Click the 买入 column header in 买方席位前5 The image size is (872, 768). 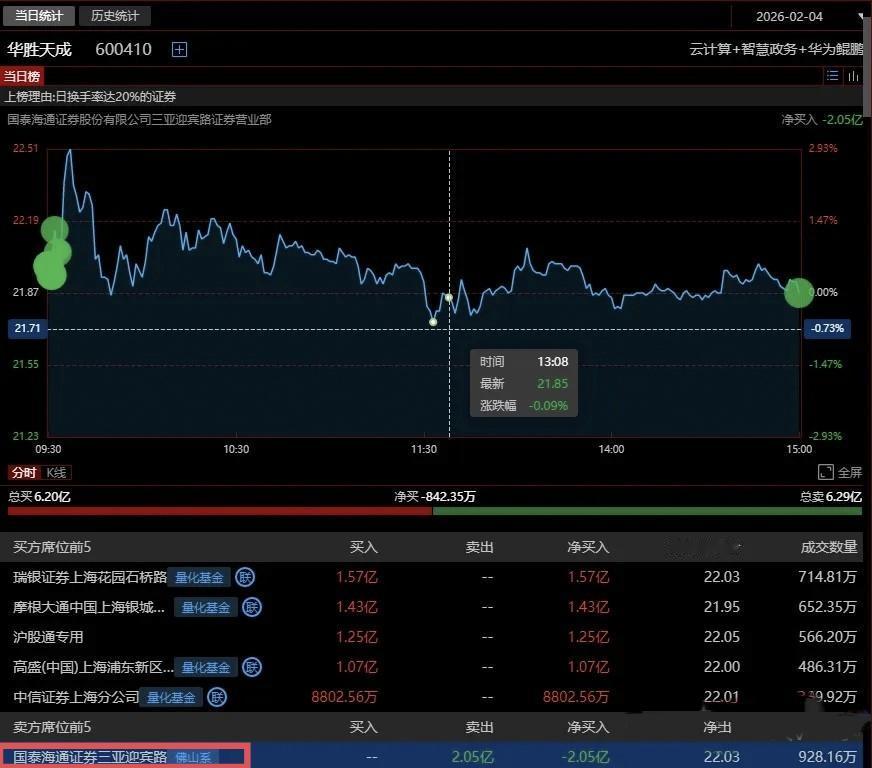coord(363,547)
